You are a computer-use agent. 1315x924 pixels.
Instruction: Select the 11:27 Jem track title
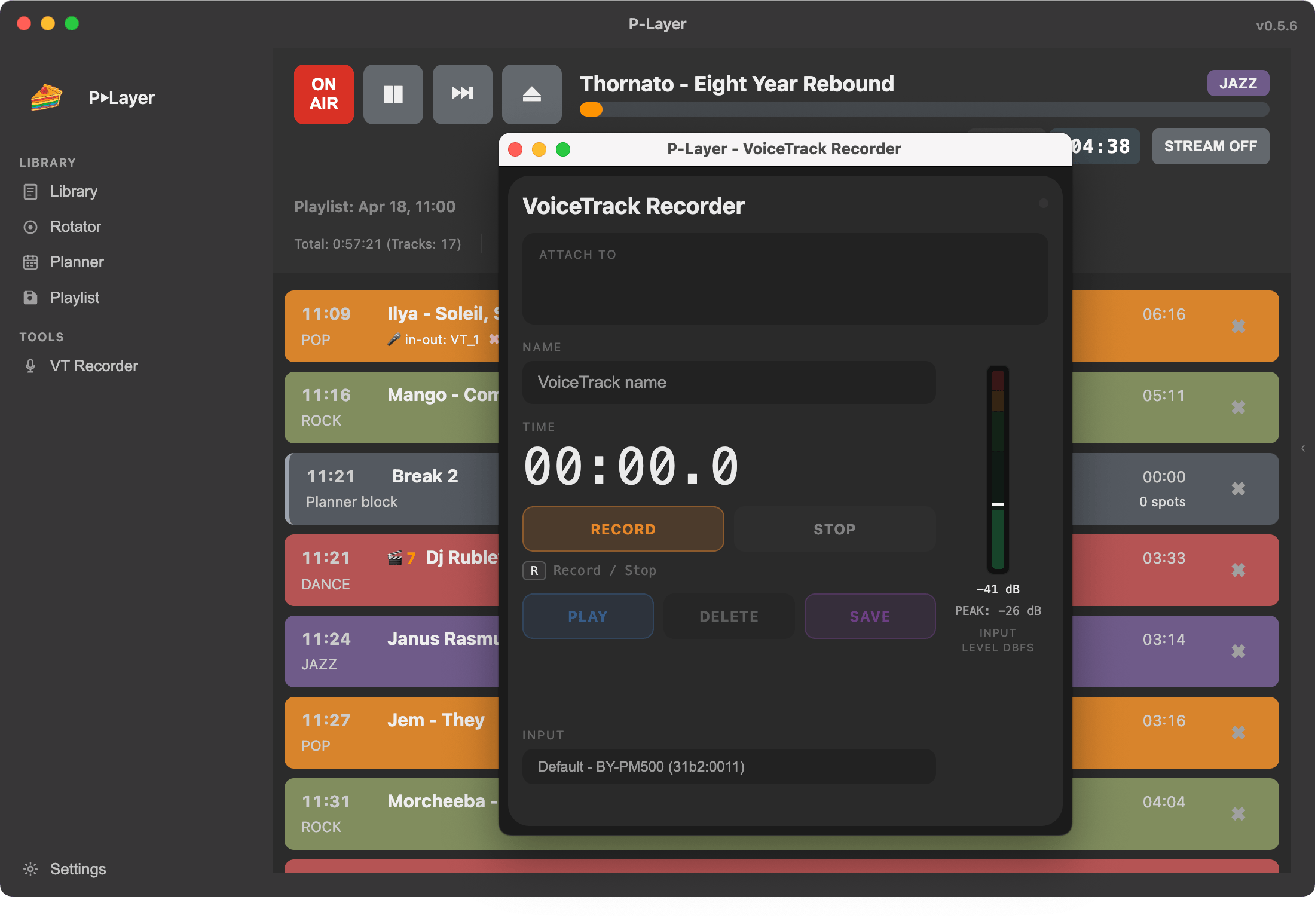point(436,720)
